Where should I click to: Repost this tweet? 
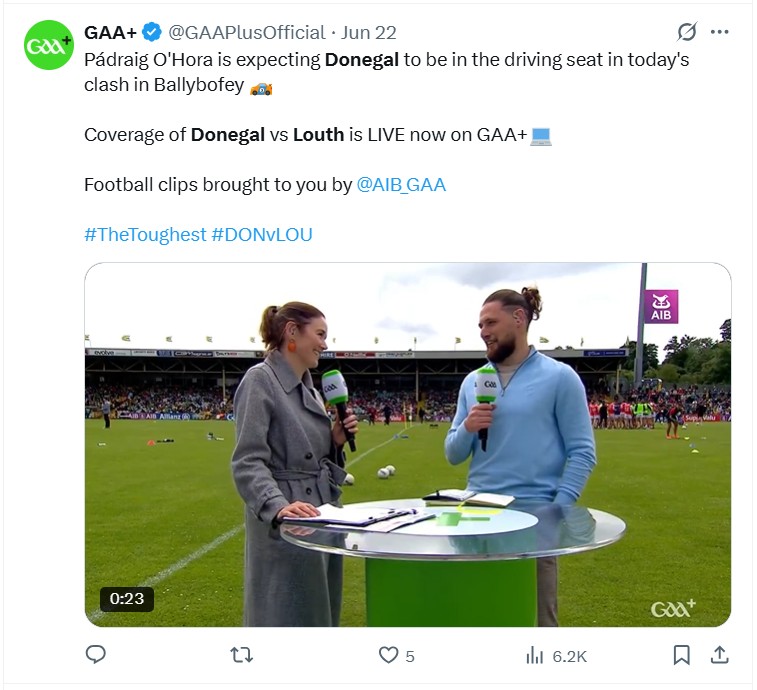point(242,655)
